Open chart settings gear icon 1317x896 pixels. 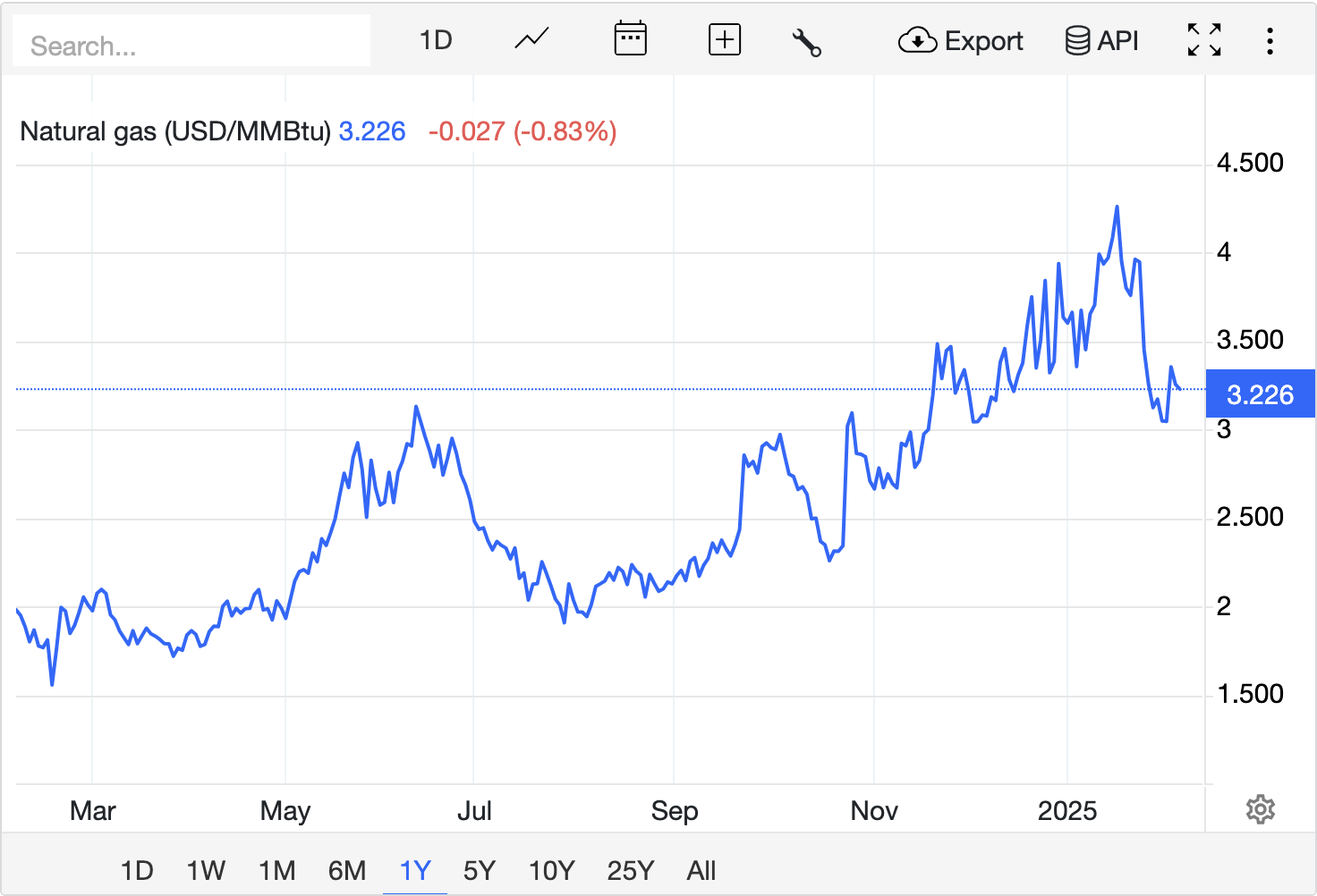(x=1260, y=809)
